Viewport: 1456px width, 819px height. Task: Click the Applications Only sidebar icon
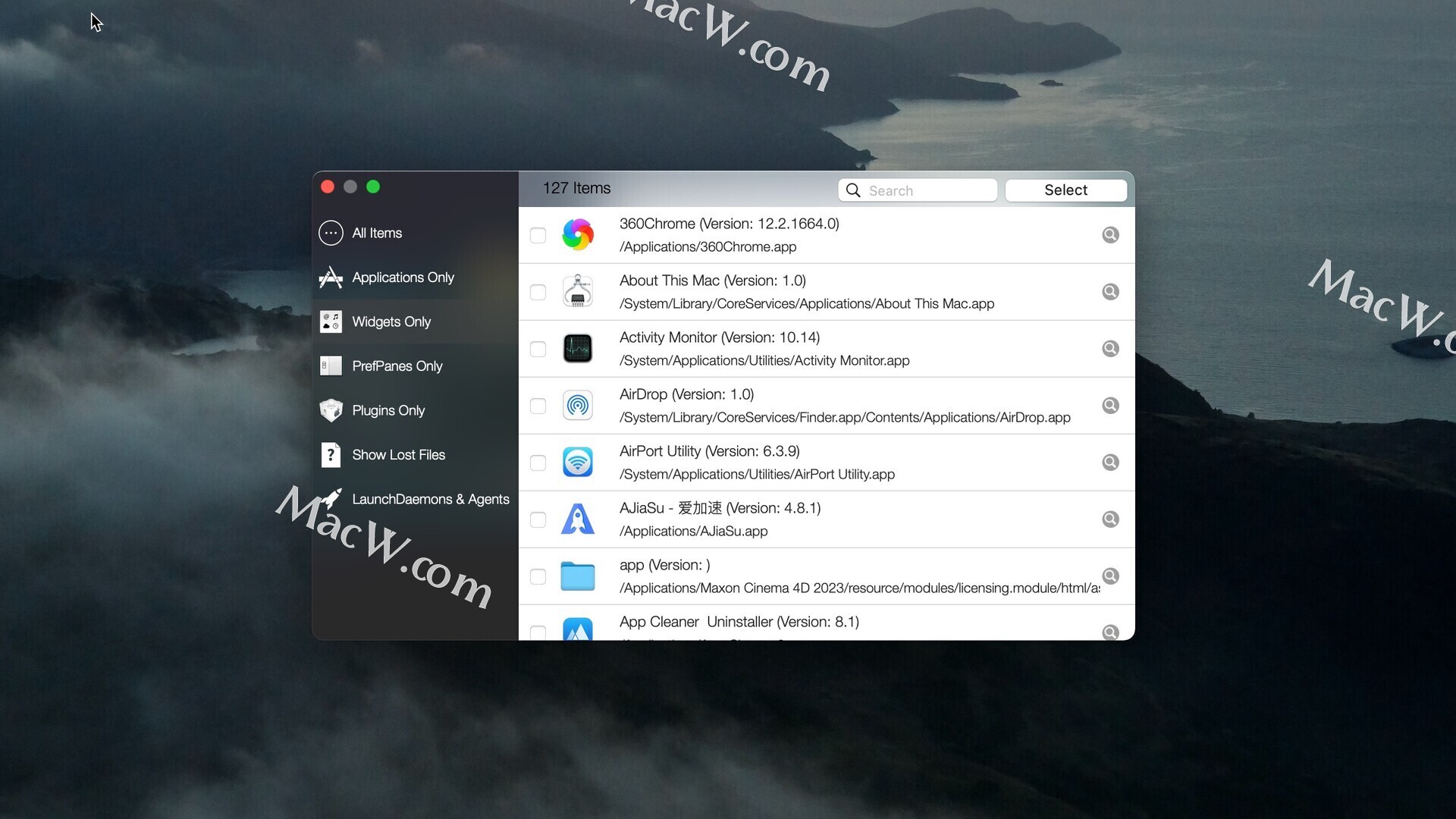(331, 278)
